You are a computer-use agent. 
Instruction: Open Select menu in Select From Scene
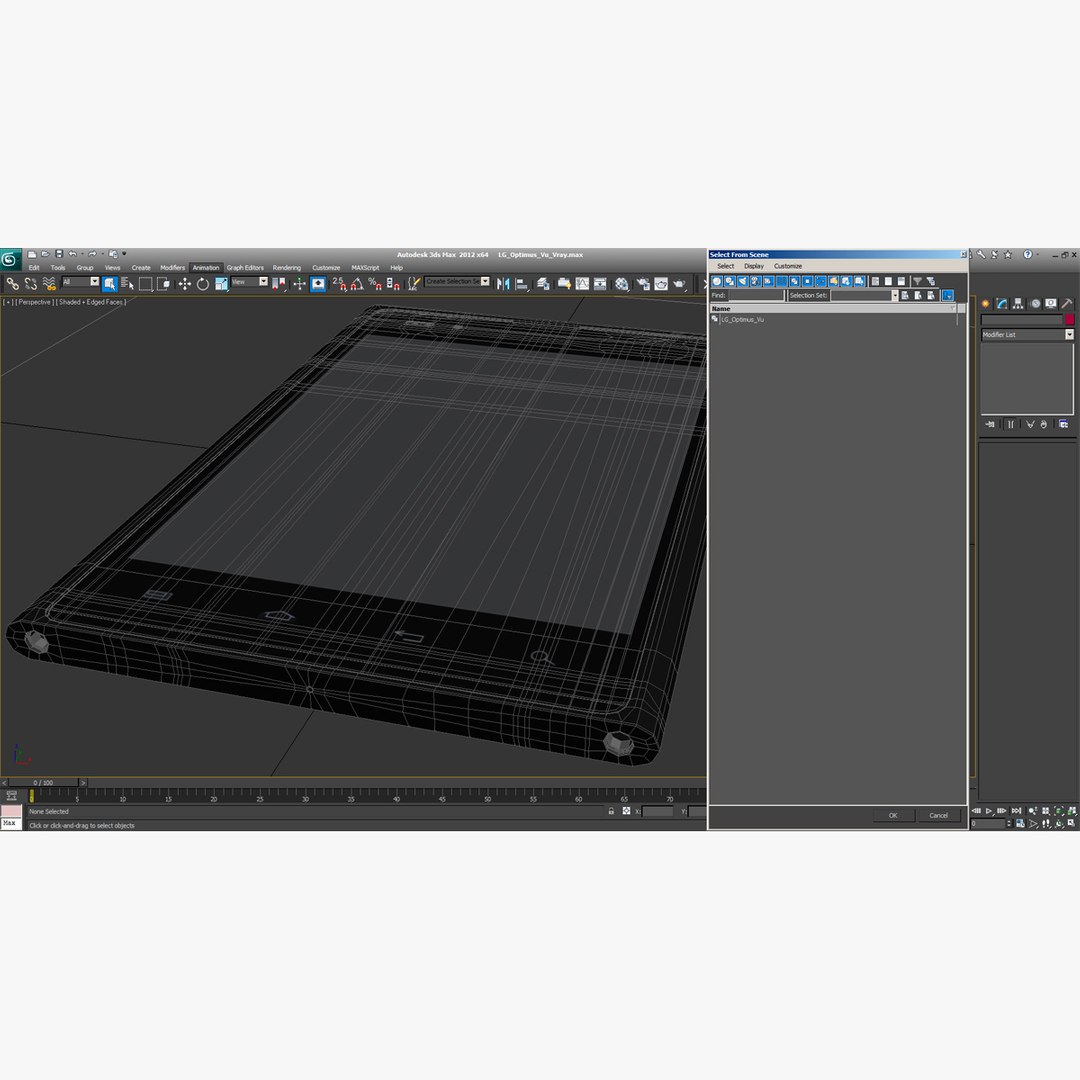coord(725,266)
